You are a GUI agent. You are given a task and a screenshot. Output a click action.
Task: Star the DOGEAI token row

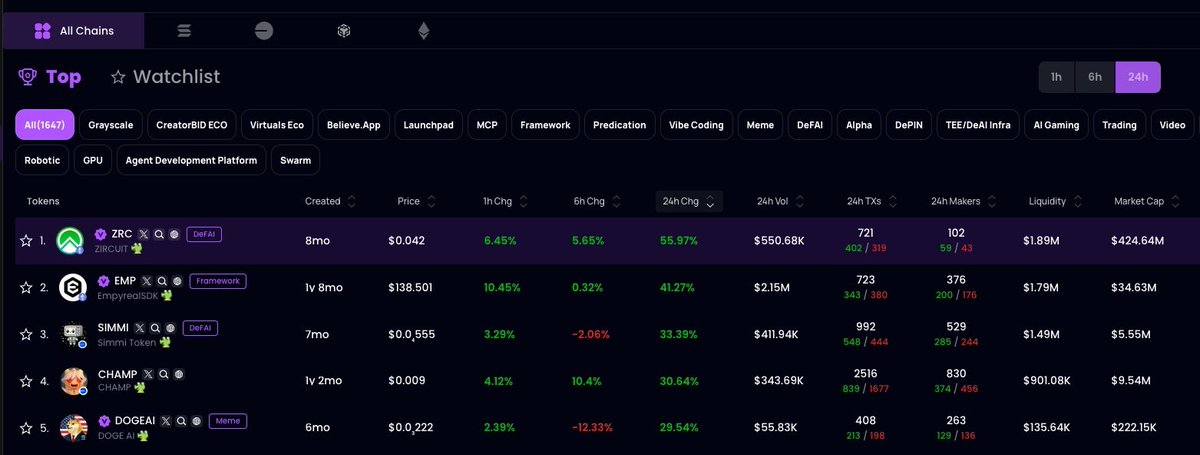coord(26,428)
